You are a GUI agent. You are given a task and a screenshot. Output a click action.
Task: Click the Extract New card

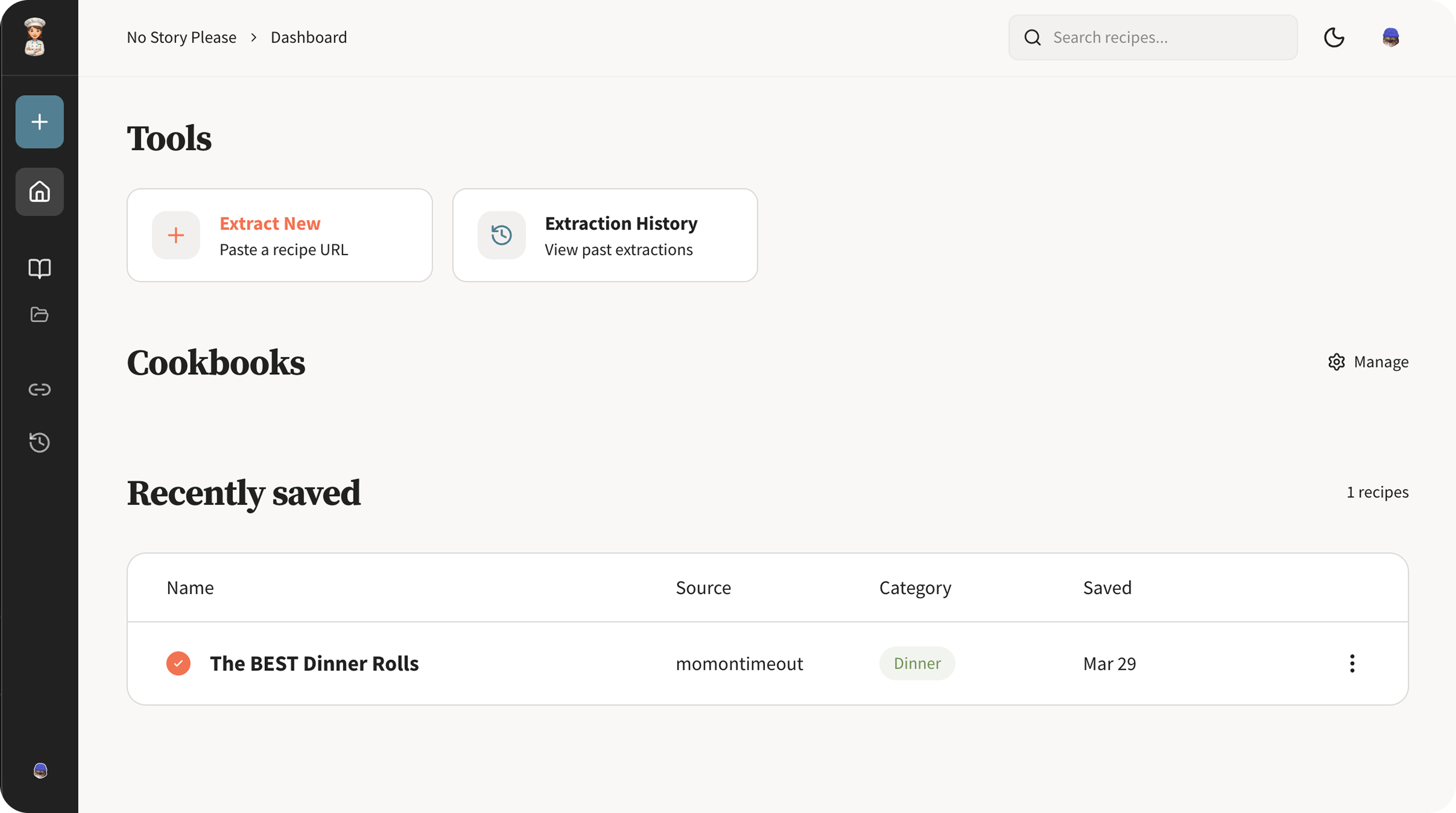[279, 235]
